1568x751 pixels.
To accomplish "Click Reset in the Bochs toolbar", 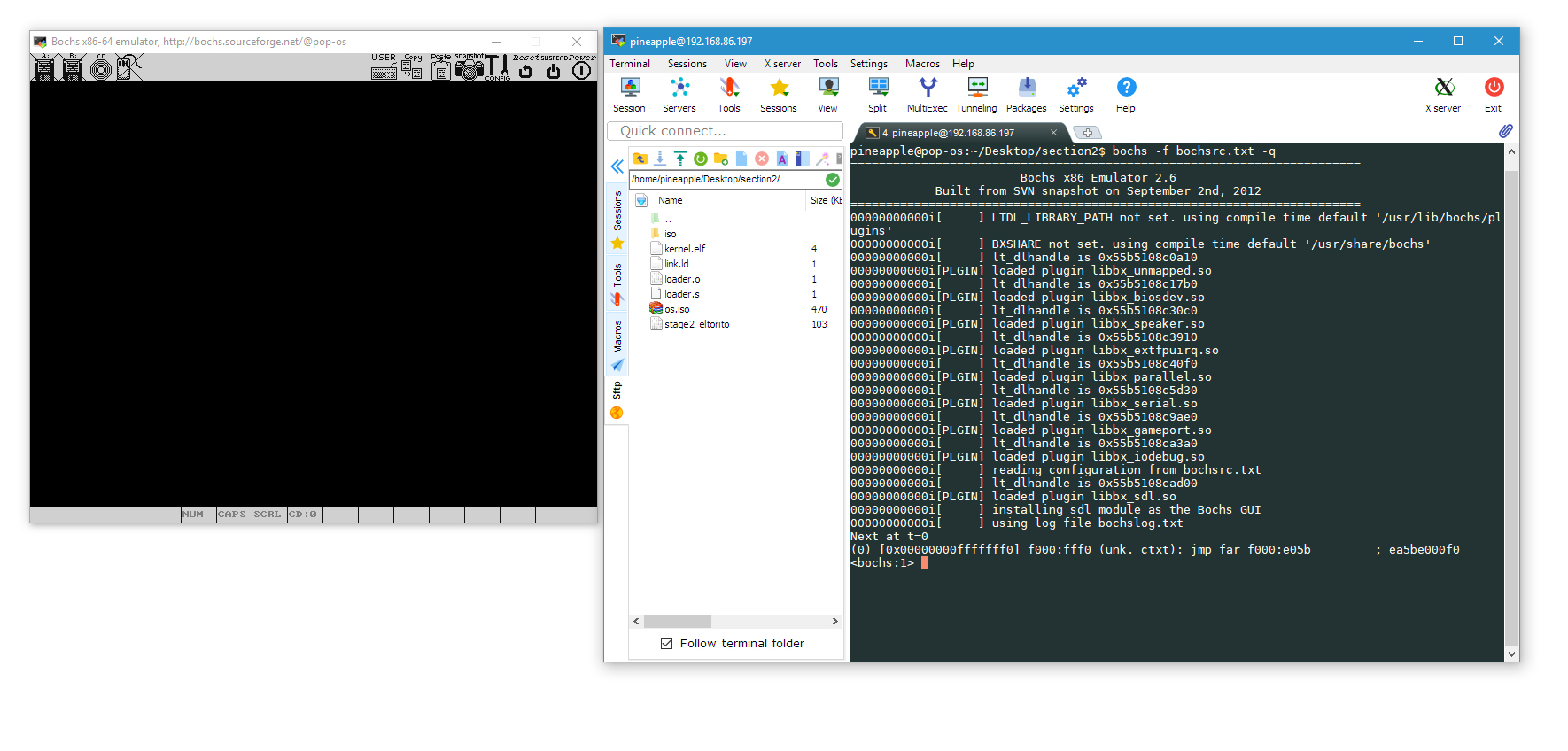I will (525, 67).
